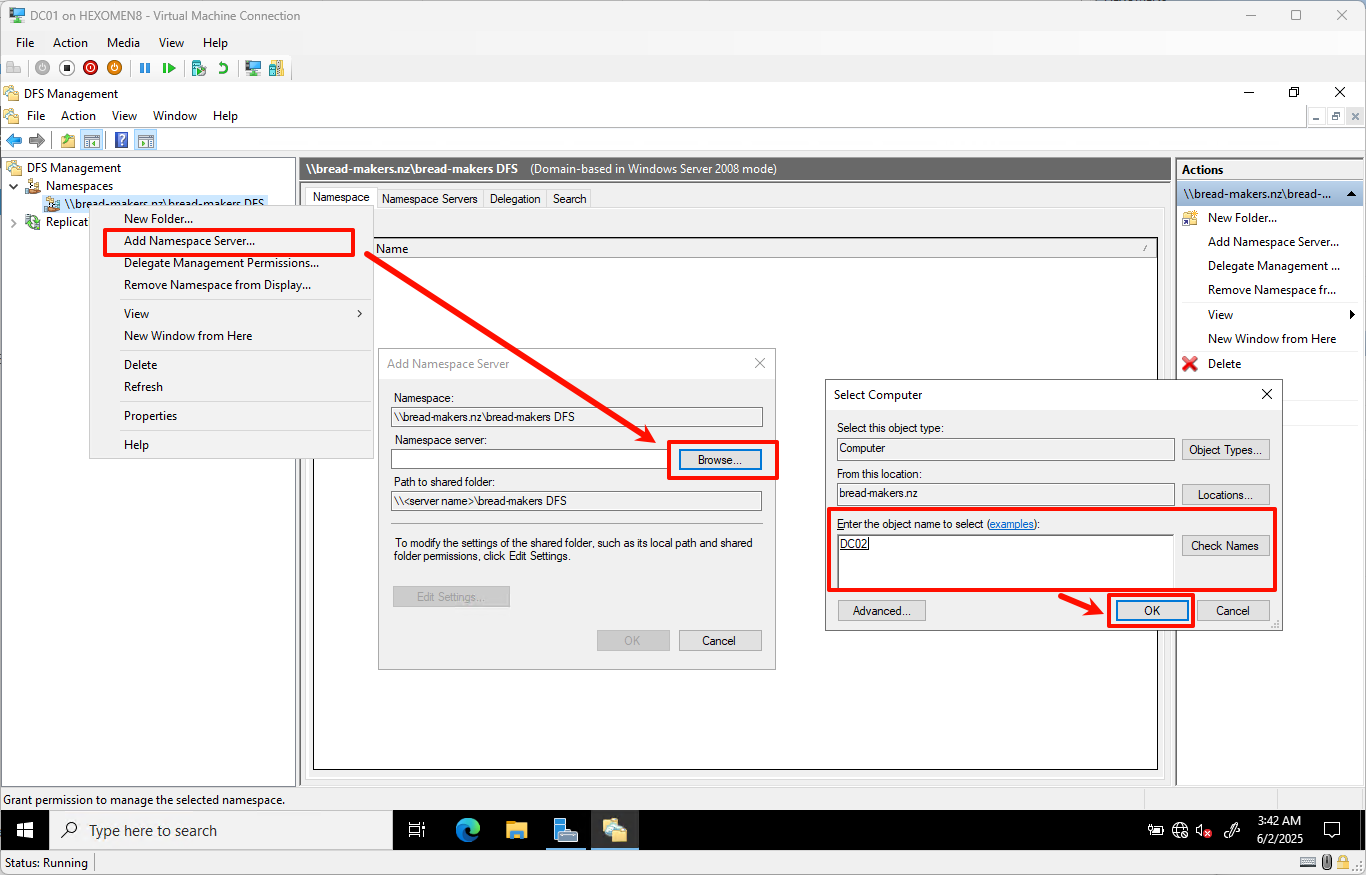Expand the Replication node in the tree
The width and height of the screenshot is (1366, 875).
14,221
